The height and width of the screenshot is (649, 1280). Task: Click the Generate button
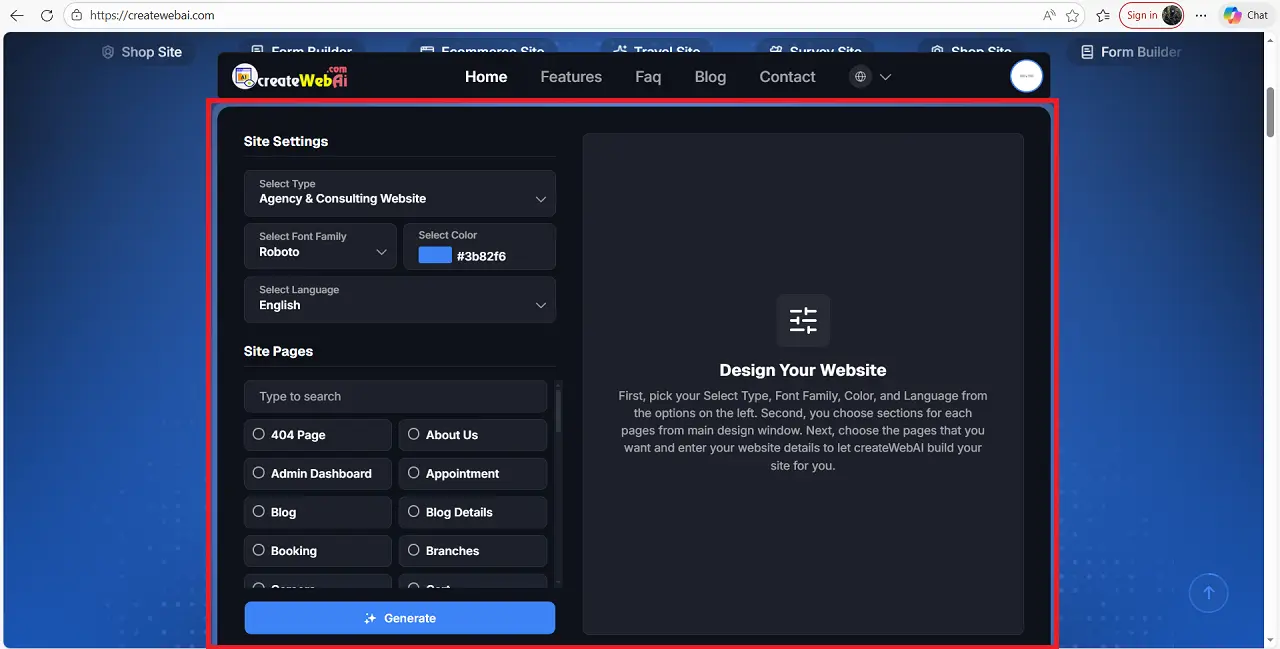[x=399, y=618]
